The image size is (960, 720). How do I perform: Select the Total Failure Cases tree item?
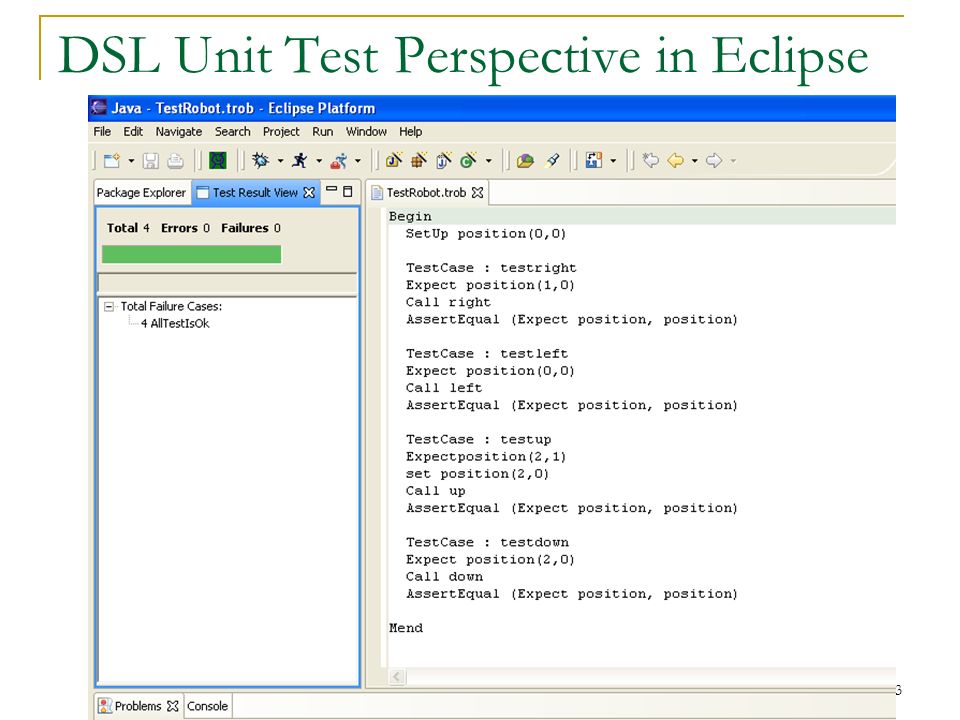tap(171, 306)
